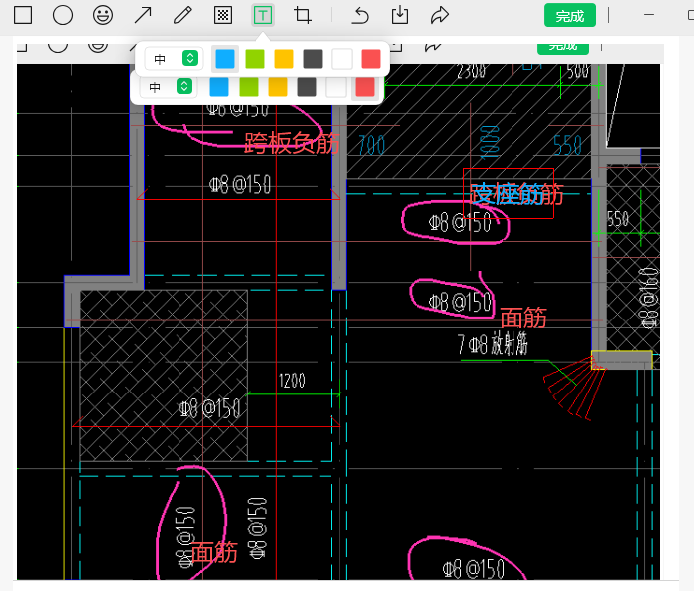Choose the green text color swatch
This screenshot has height=591, width=694.
click(x=255, y=59)
